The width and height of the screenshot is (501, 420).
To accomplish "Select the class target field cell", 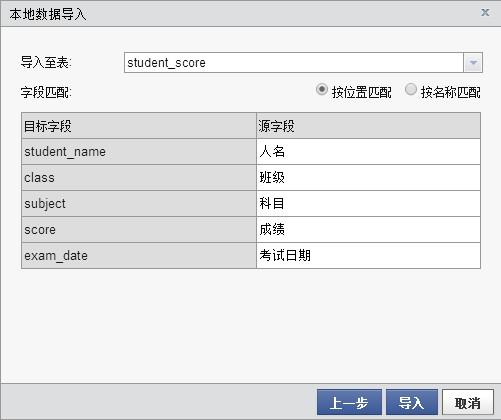I will (x=139, y=178).
